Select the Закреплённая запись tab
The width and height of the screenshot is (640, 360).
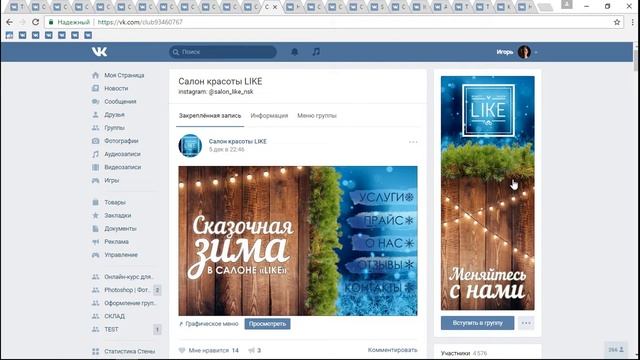(210, 116)
